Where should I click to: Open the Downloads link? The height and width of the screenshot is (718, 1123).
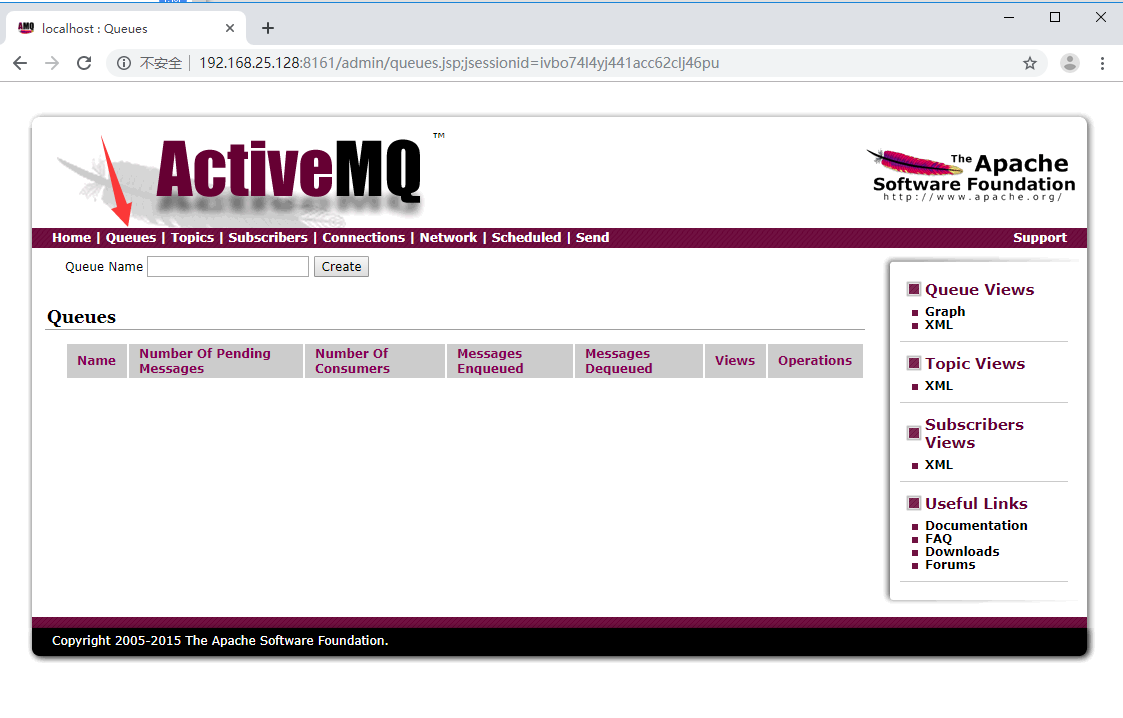pyautogui.click(x=962, y=552)
